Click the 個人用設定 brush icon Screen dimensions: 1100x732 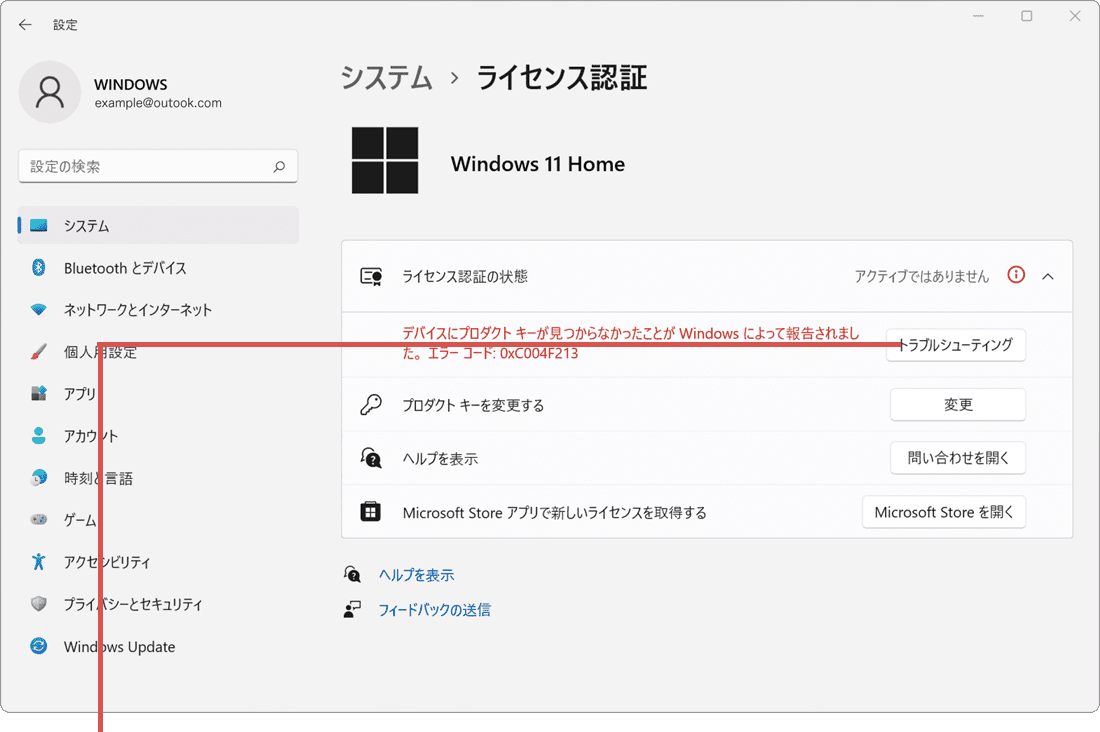(x=36, y=352)
